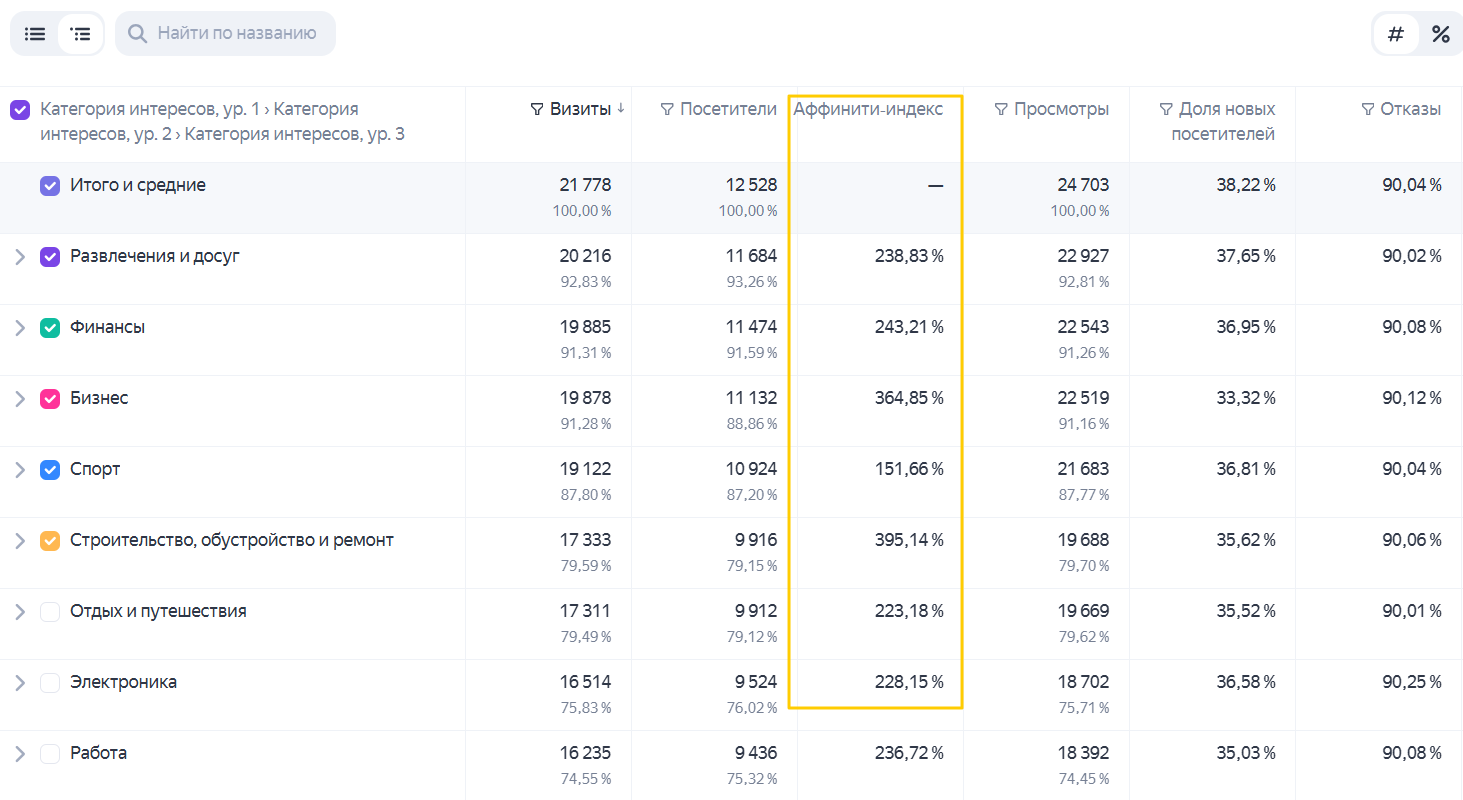Show percentage values with % button

click(1440, 34)
